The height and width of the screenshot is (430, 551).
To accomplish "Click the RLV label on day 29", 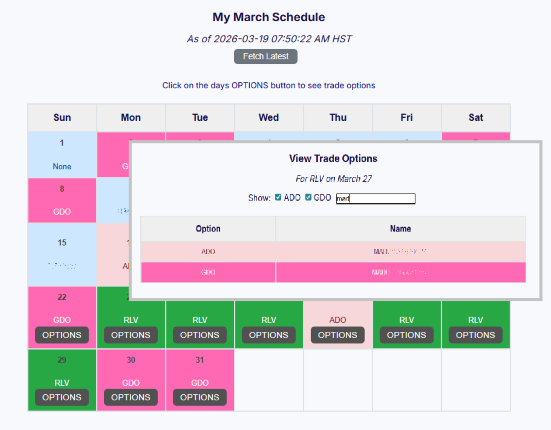I will point(62,383).
